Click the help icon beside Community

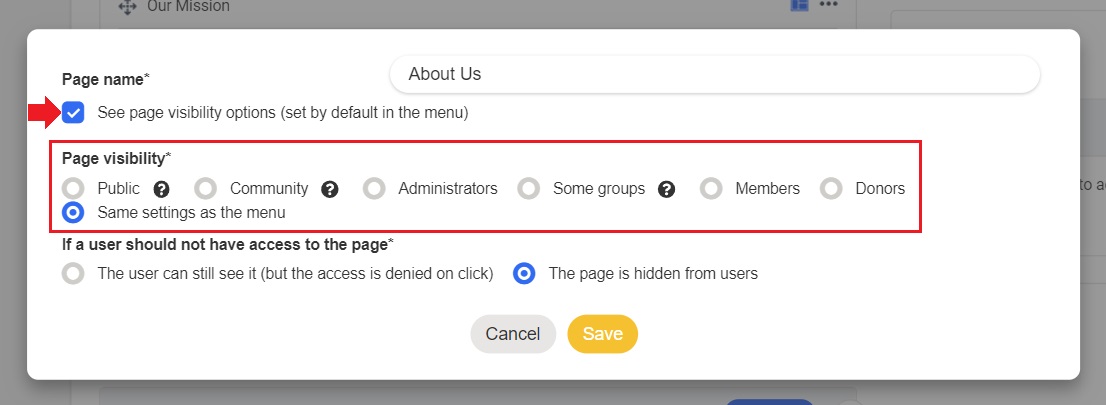point(330,188)
